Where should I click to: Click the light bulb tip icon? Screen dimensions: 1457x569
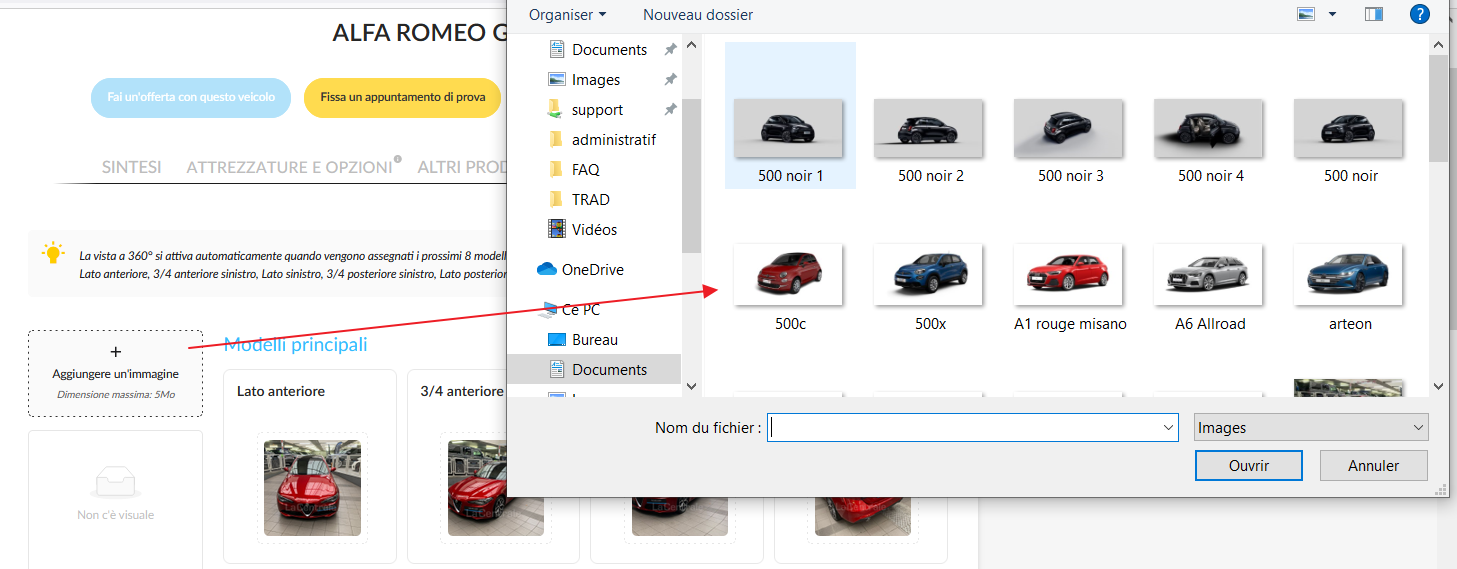pos(52,253)
